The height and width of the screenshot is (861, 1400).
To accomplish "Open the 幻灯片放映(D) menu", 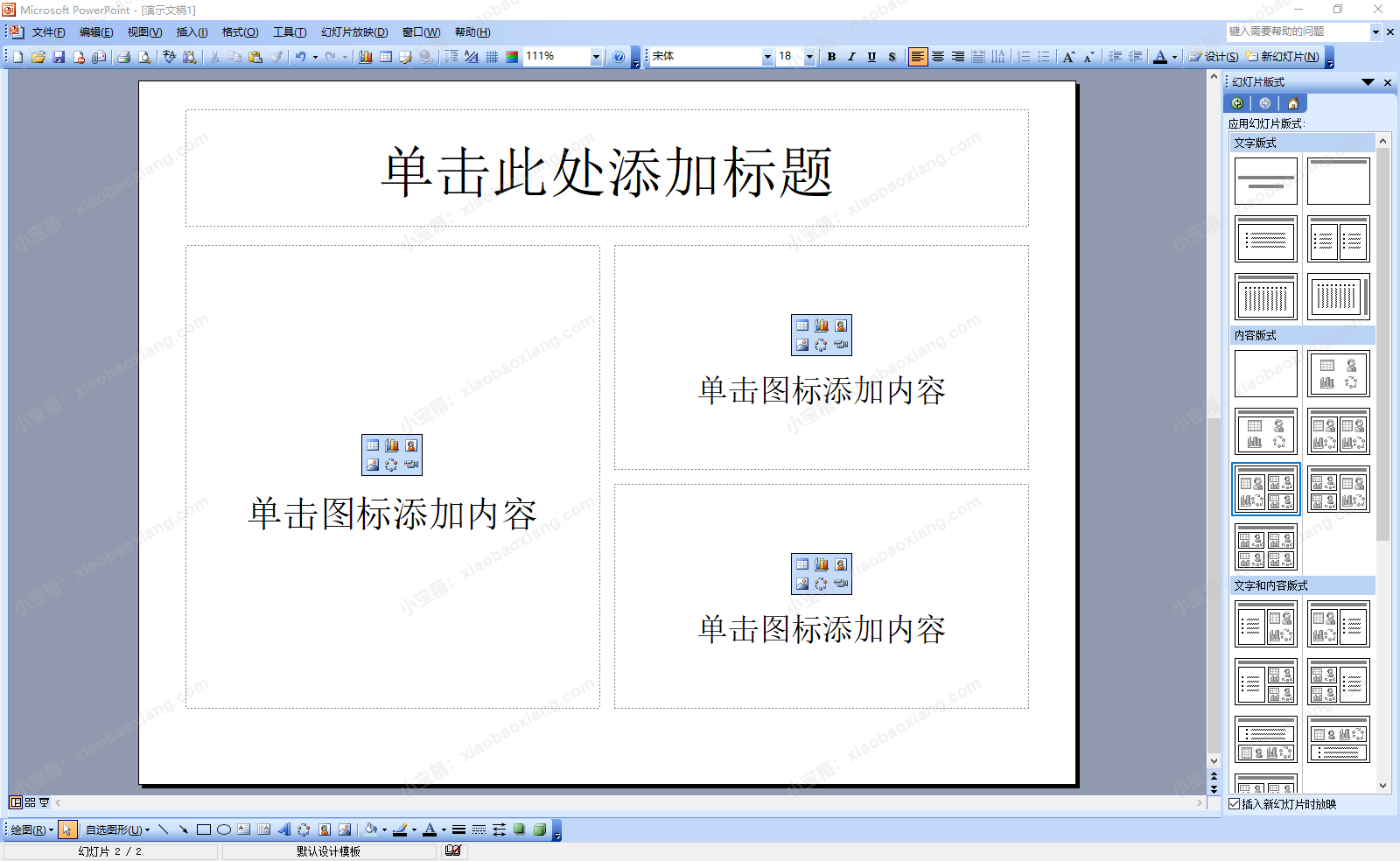I will click(x=353, y=32).
